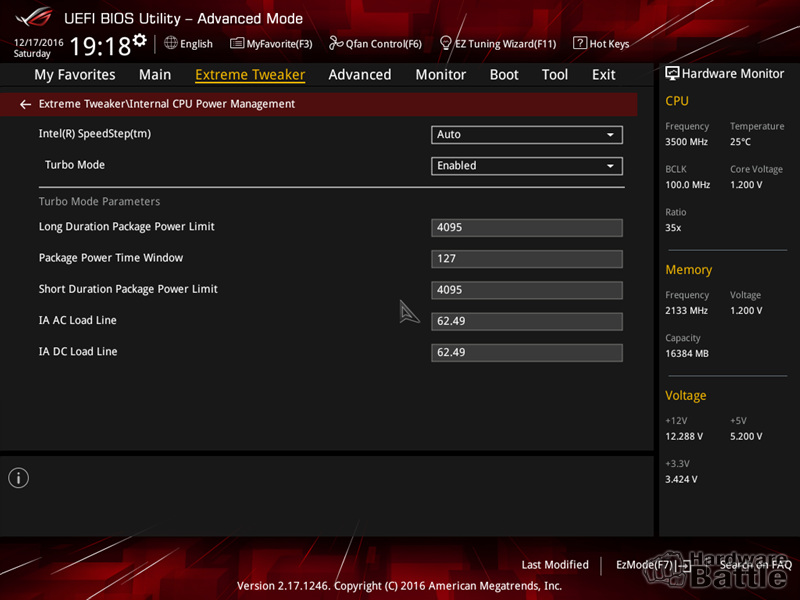Open the Monitor tab
Image resolution: width=800 pixels, height=600 pixels.
point(441,75)
